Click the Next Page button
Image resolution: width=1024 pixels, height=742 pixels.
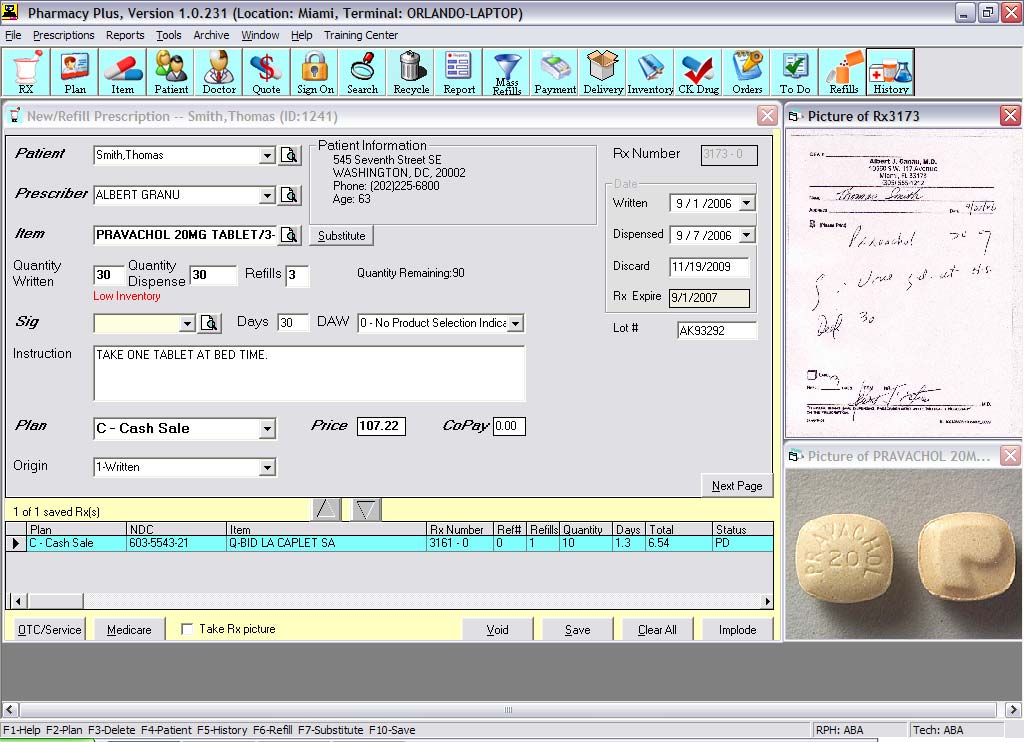737,486
